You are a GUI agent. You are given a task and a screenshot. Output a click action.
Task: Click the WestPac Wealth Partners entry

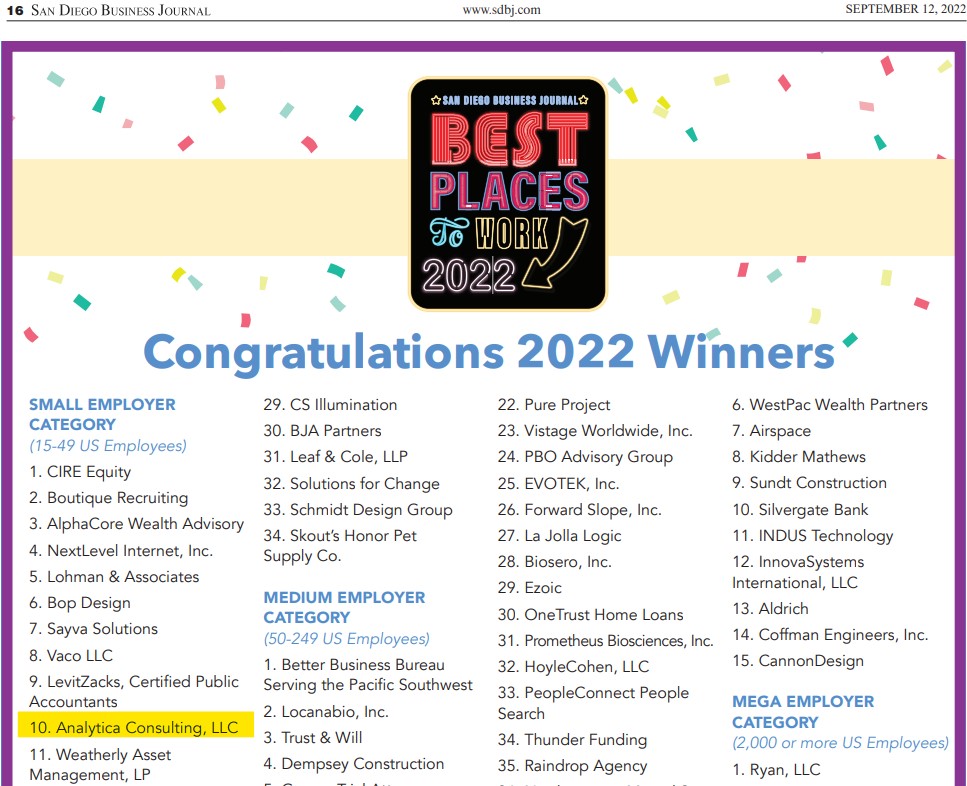pyautogui.click(x=830, y=405)
